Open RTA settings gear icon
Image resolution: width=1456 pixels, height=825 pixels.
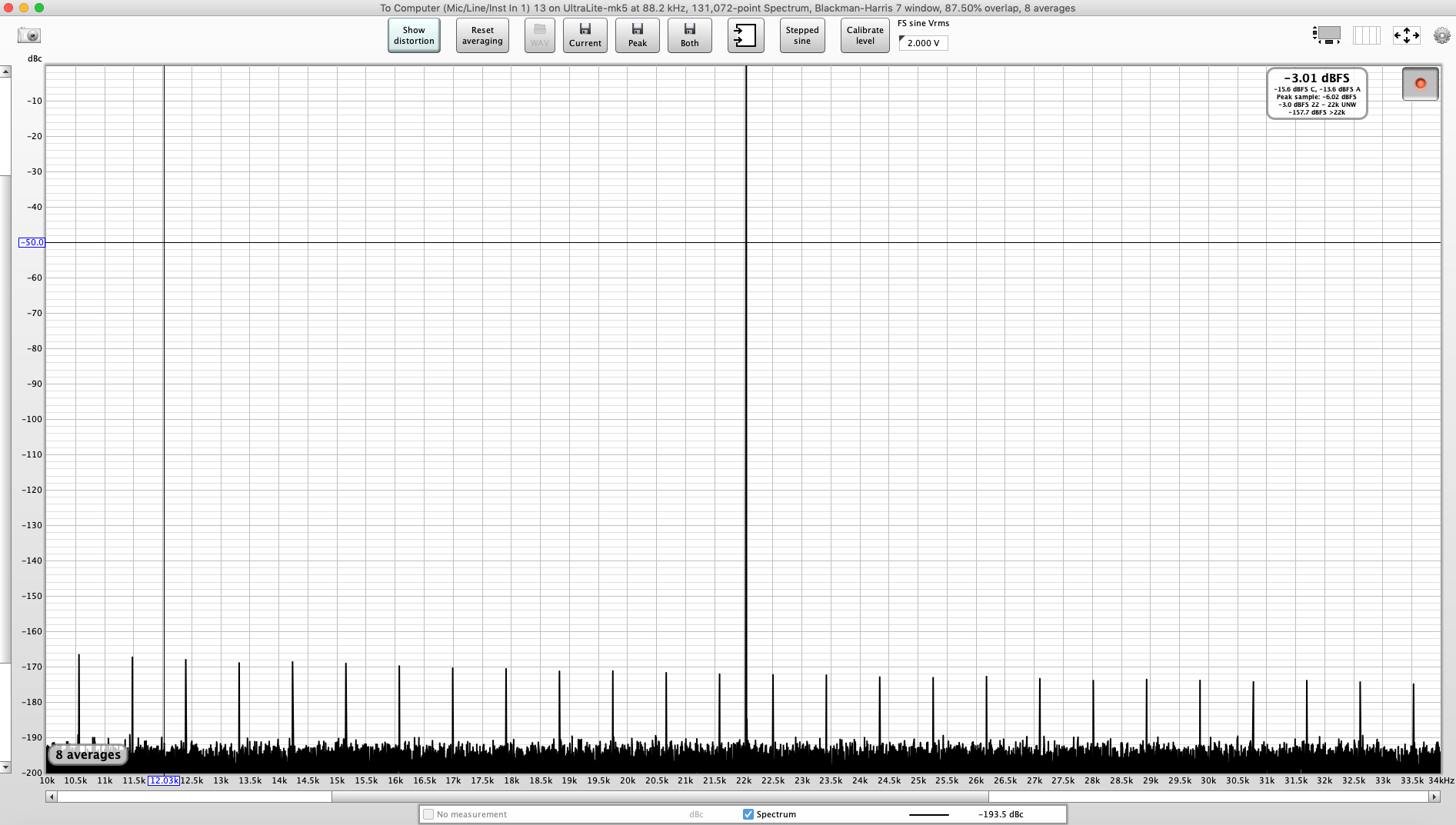click(x=1442, y=35)
